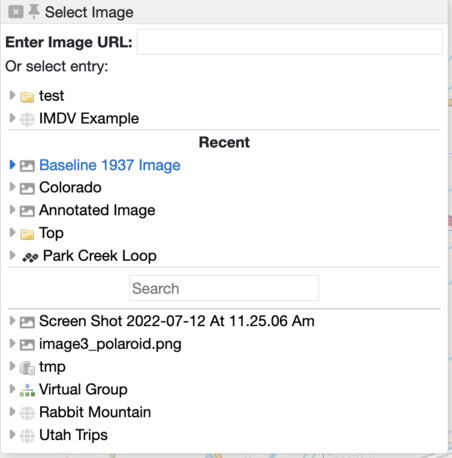The image size is (452, 458).
Task: Expand the Colorado entry arrow
Action: pos(12,187)
